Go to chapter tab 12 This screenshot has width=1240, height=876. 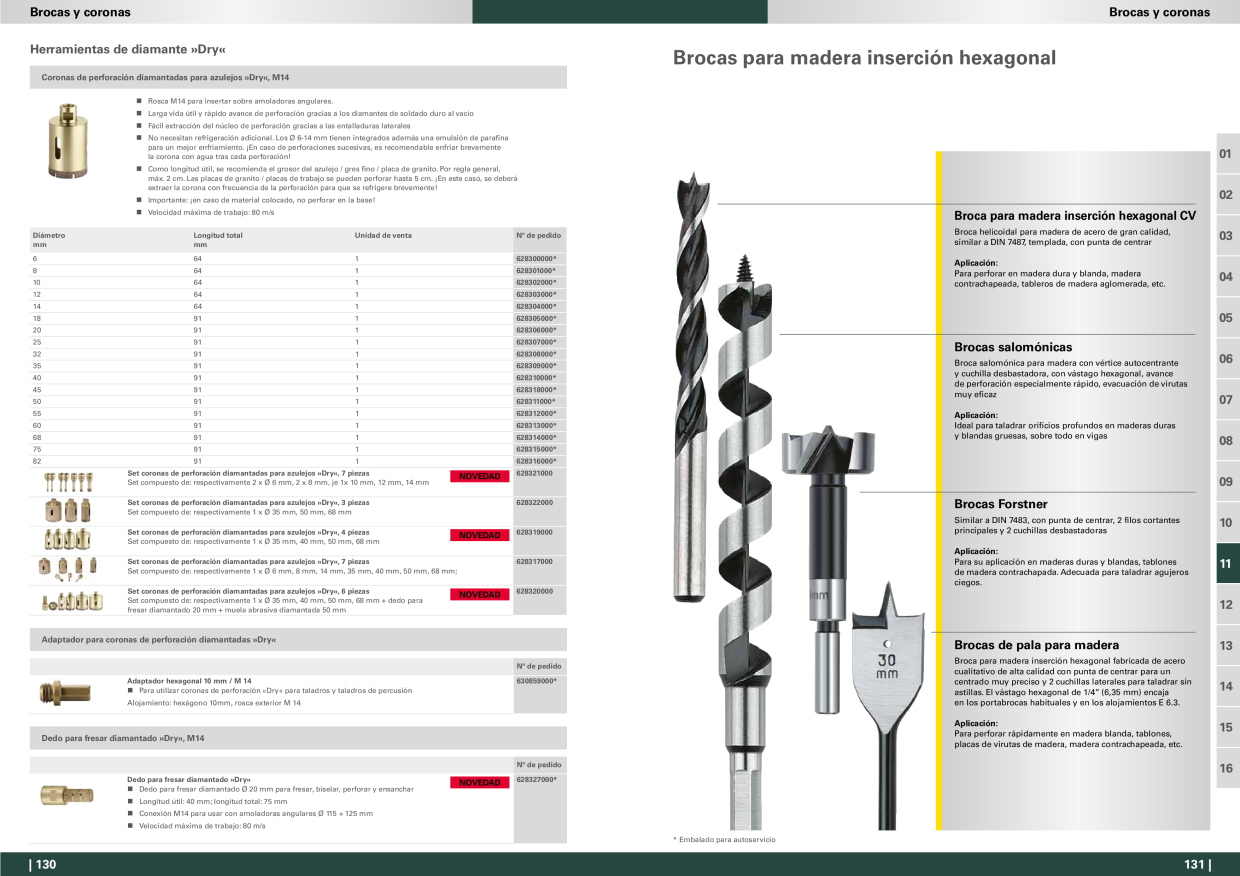tap(1227, 605)
